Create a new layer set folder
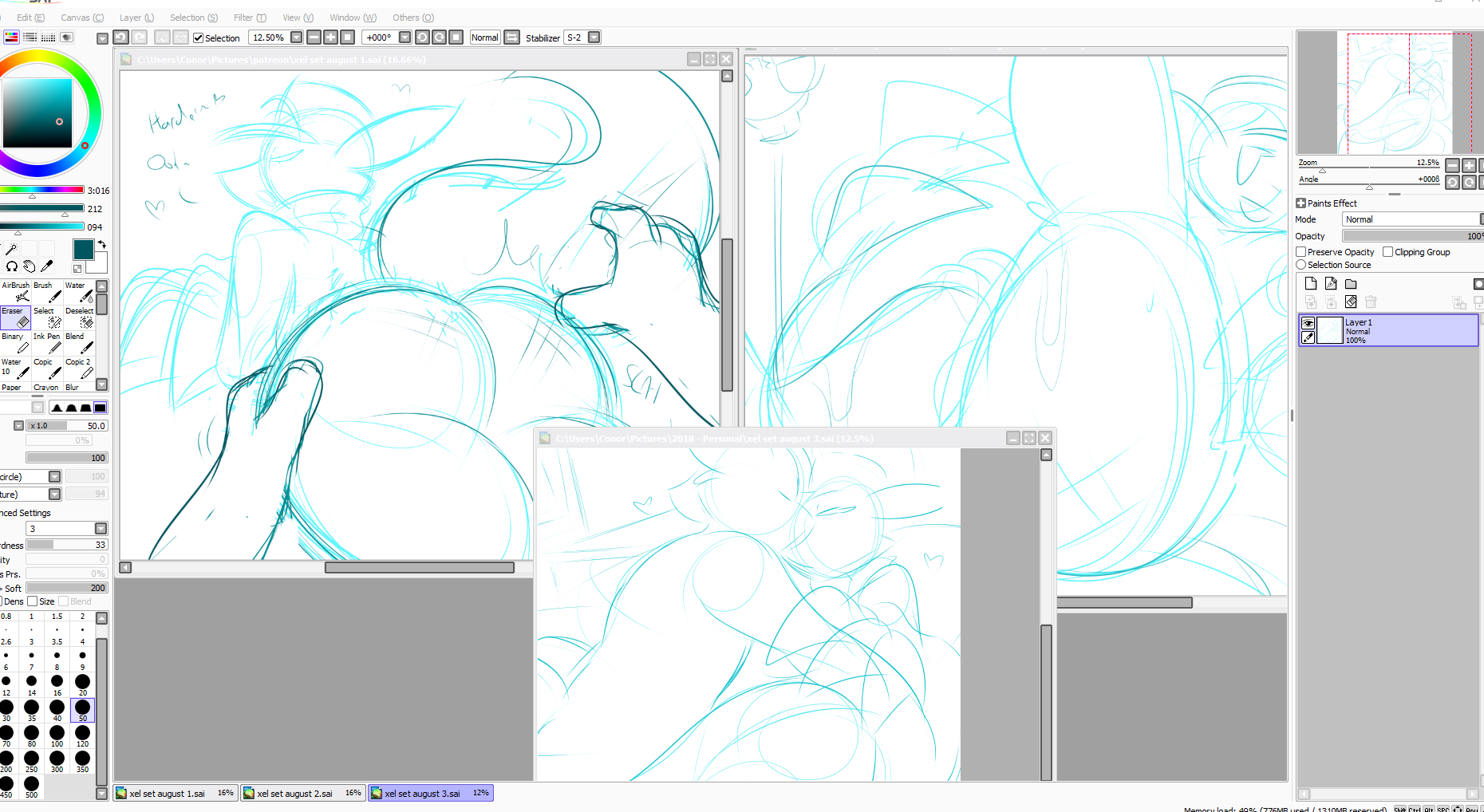Viewport: 1484px width, 812px height. pyautogui.click(x=1351, y=283)
